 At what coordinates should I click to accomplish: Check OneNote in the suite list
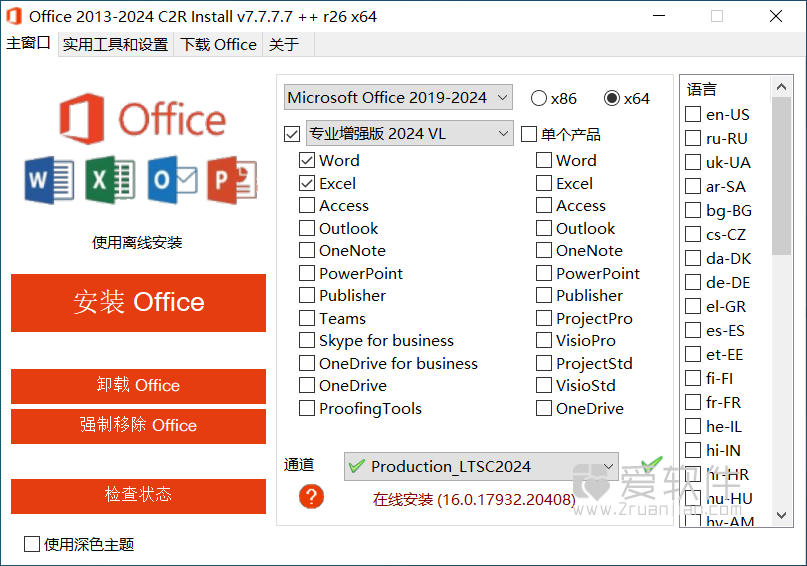coord(307,250)
